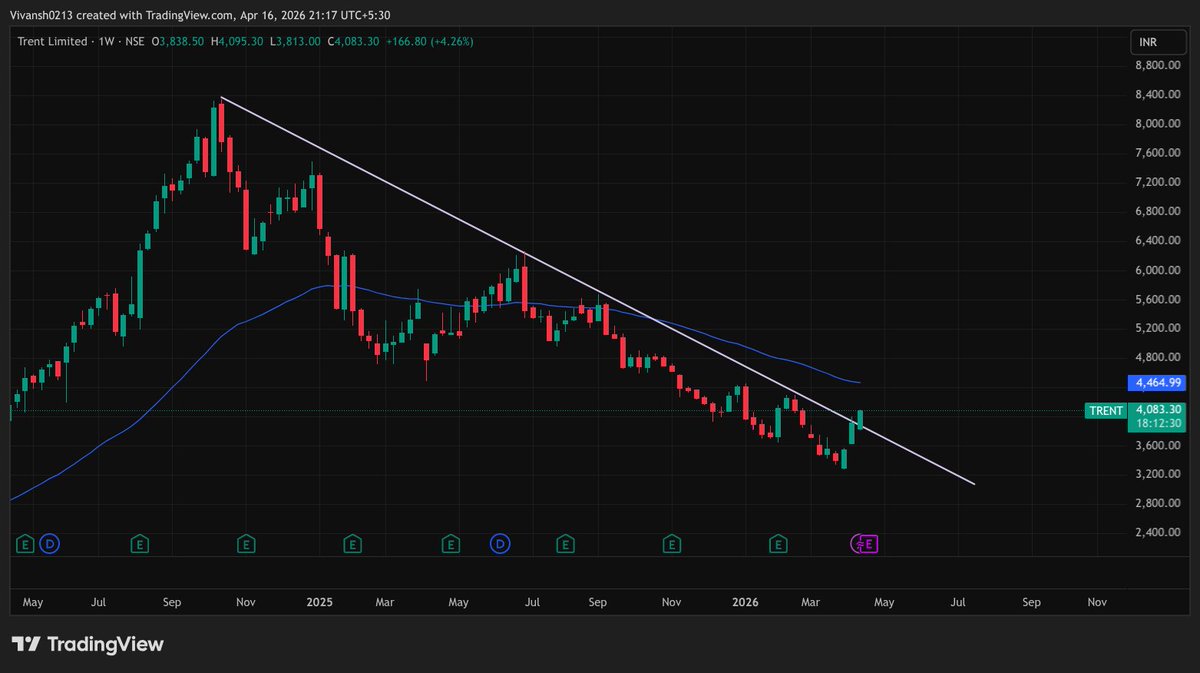Click the low value L3,813.00
The width and height of the screenshot is (1200, 673).
point(294,41)
